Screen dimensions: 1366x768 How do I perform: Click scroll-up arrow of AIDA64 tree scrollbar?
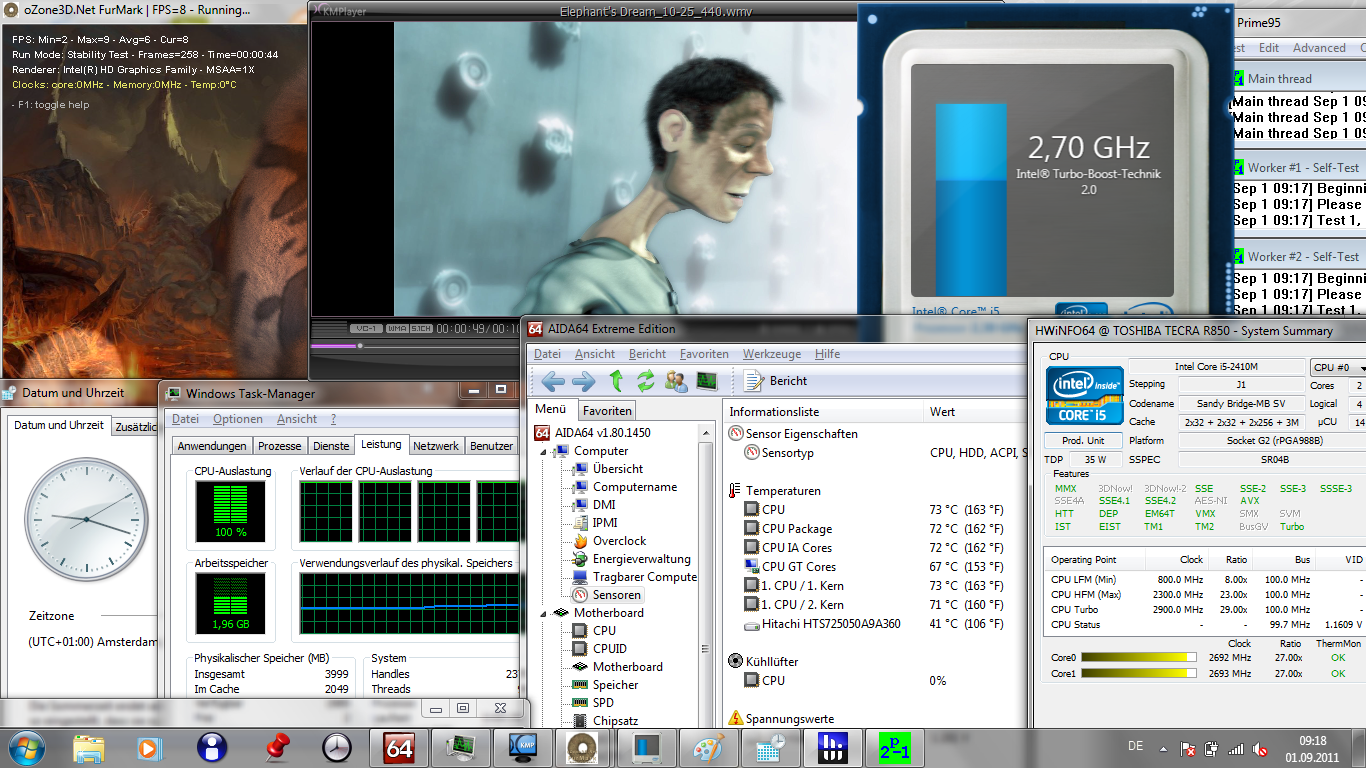click(x=708, y=431)
